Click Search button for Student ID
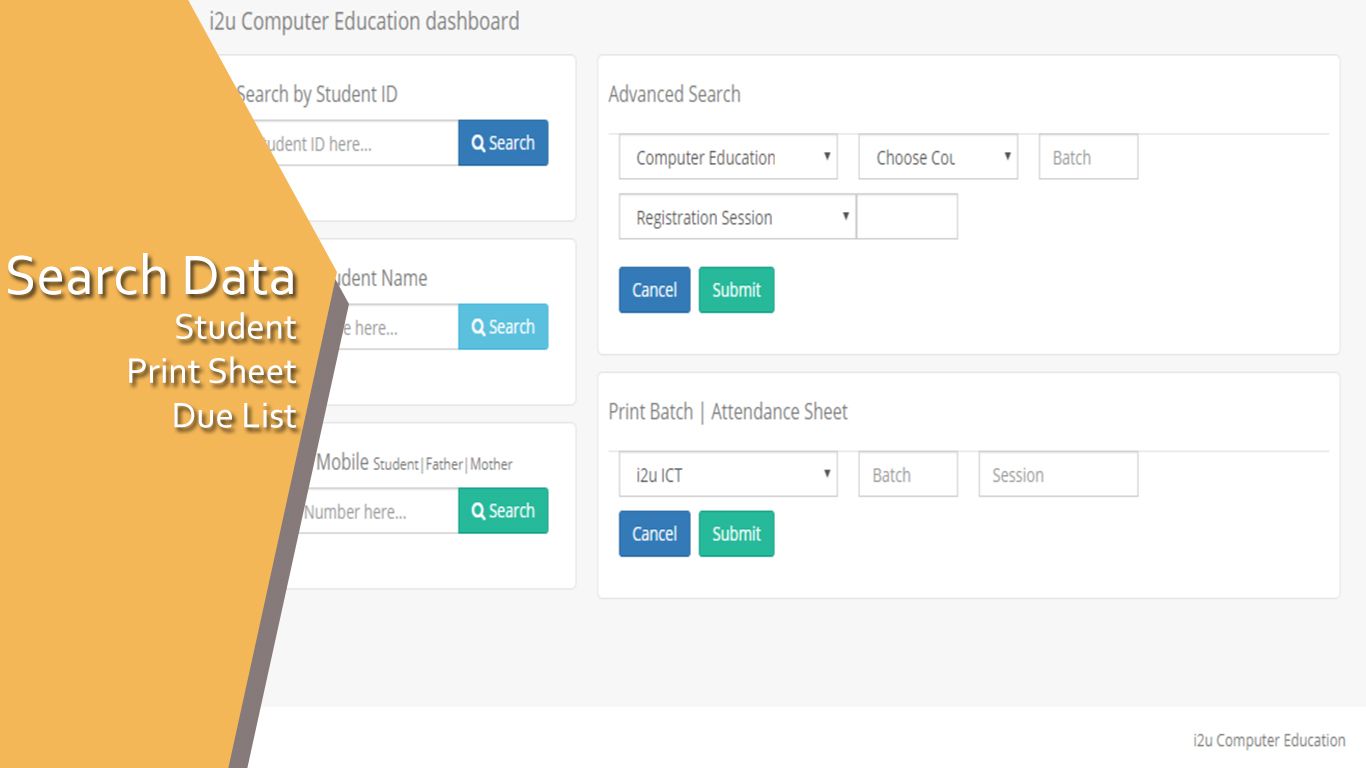Screen dimensions: 1366x768 503,143
